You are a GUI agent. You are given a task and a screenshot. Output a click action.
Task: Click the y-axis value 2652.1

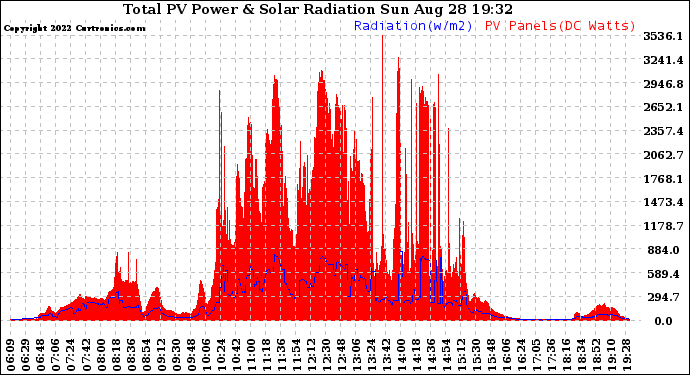coord(663,107)
